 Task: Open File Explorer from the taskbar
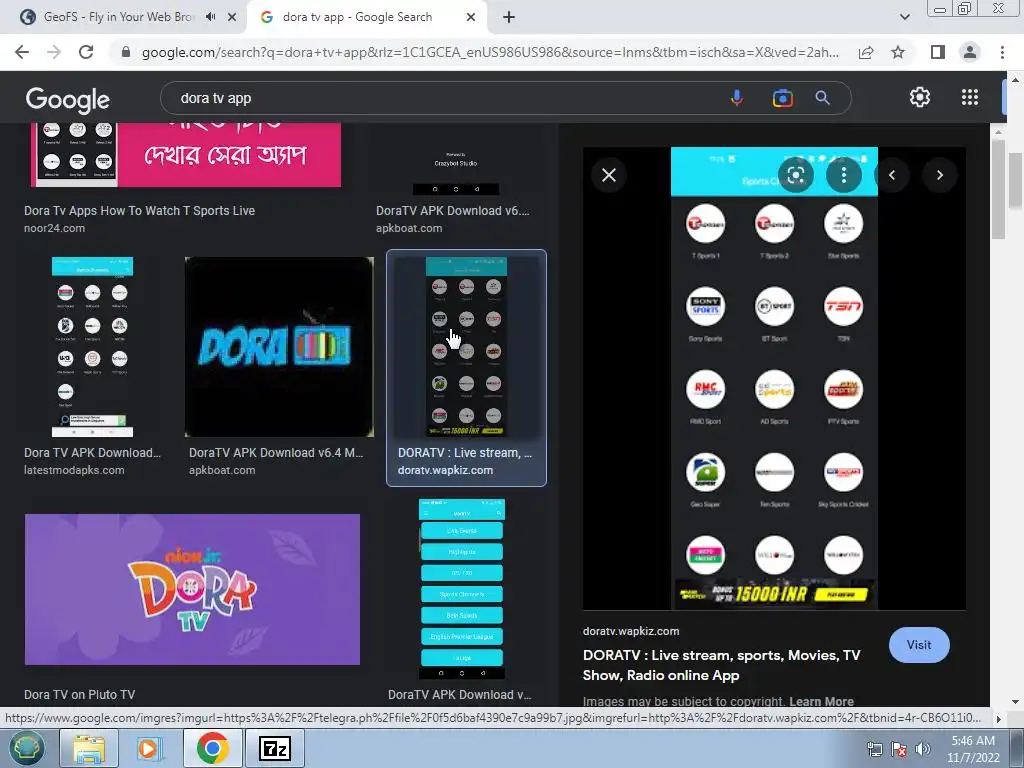pos(89,748)
